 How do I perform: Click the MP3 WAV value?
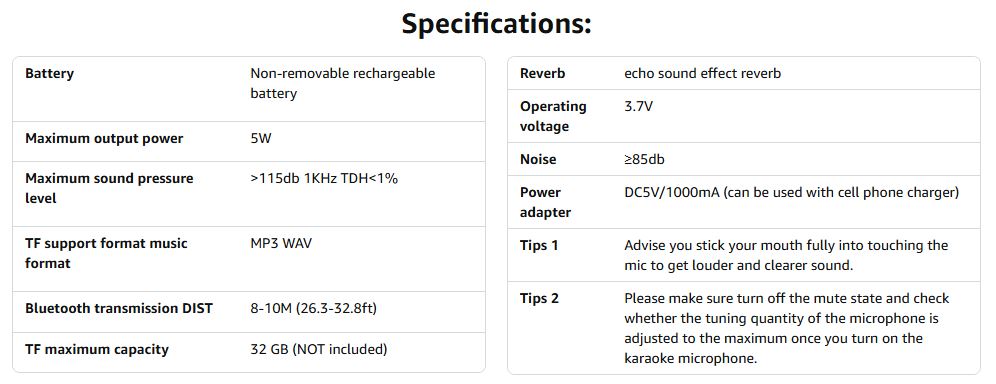tap(281, 244)
